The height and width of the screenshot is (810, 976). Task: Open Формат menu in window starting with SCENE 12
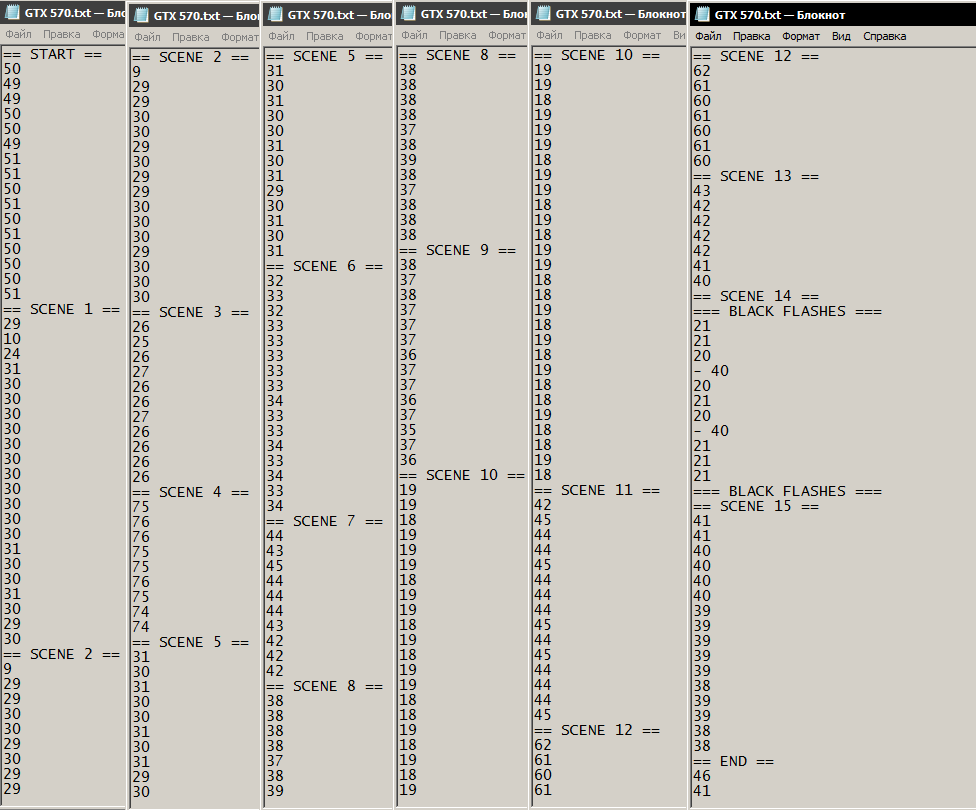(800, 36)
